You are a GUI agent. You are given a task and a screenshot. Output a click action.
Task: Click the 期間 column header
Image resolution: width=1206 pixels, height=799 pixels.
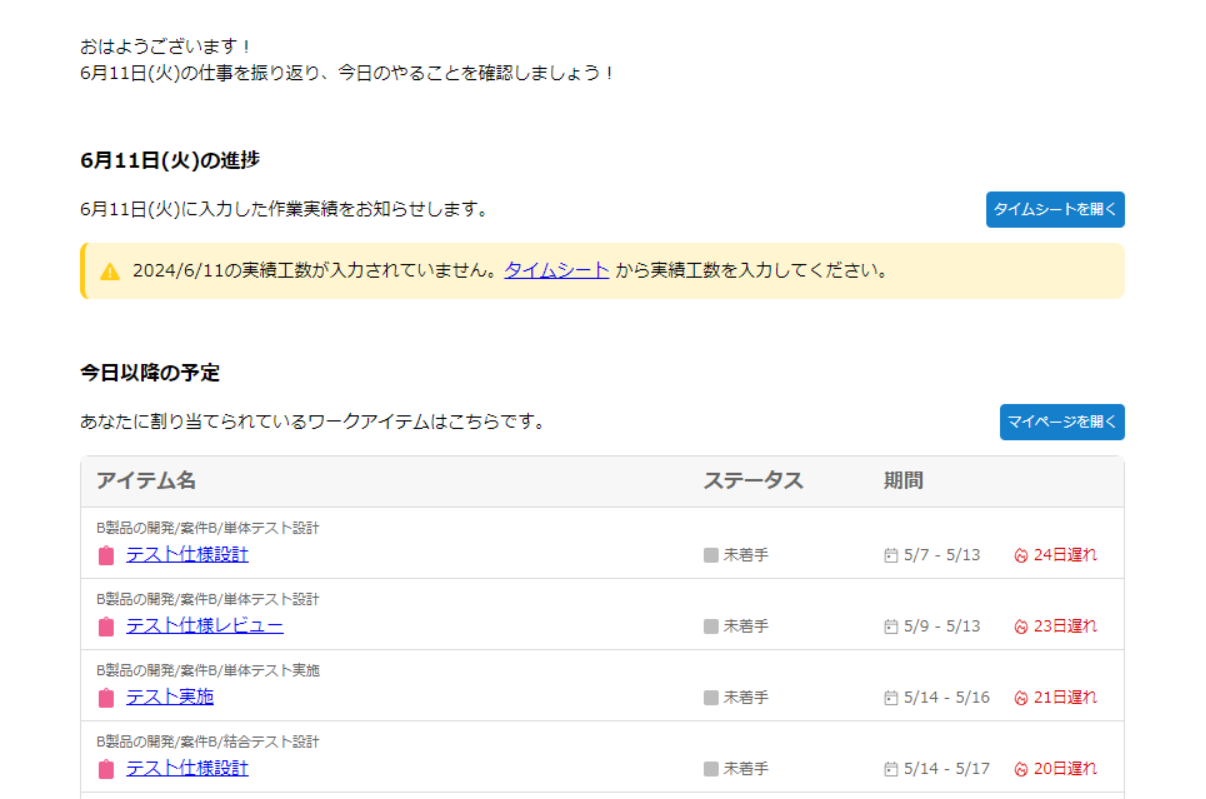(x=903, y=481)
